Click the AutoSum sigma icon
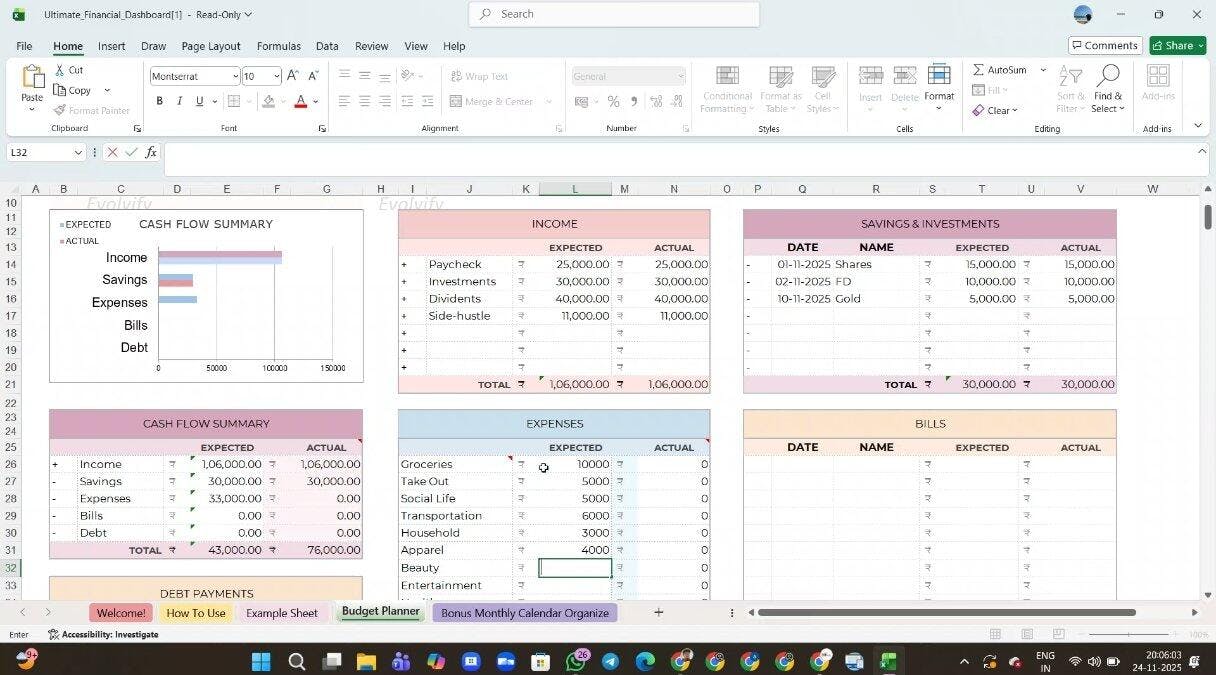Screen dimensions: 1216x675 (979, 70)
